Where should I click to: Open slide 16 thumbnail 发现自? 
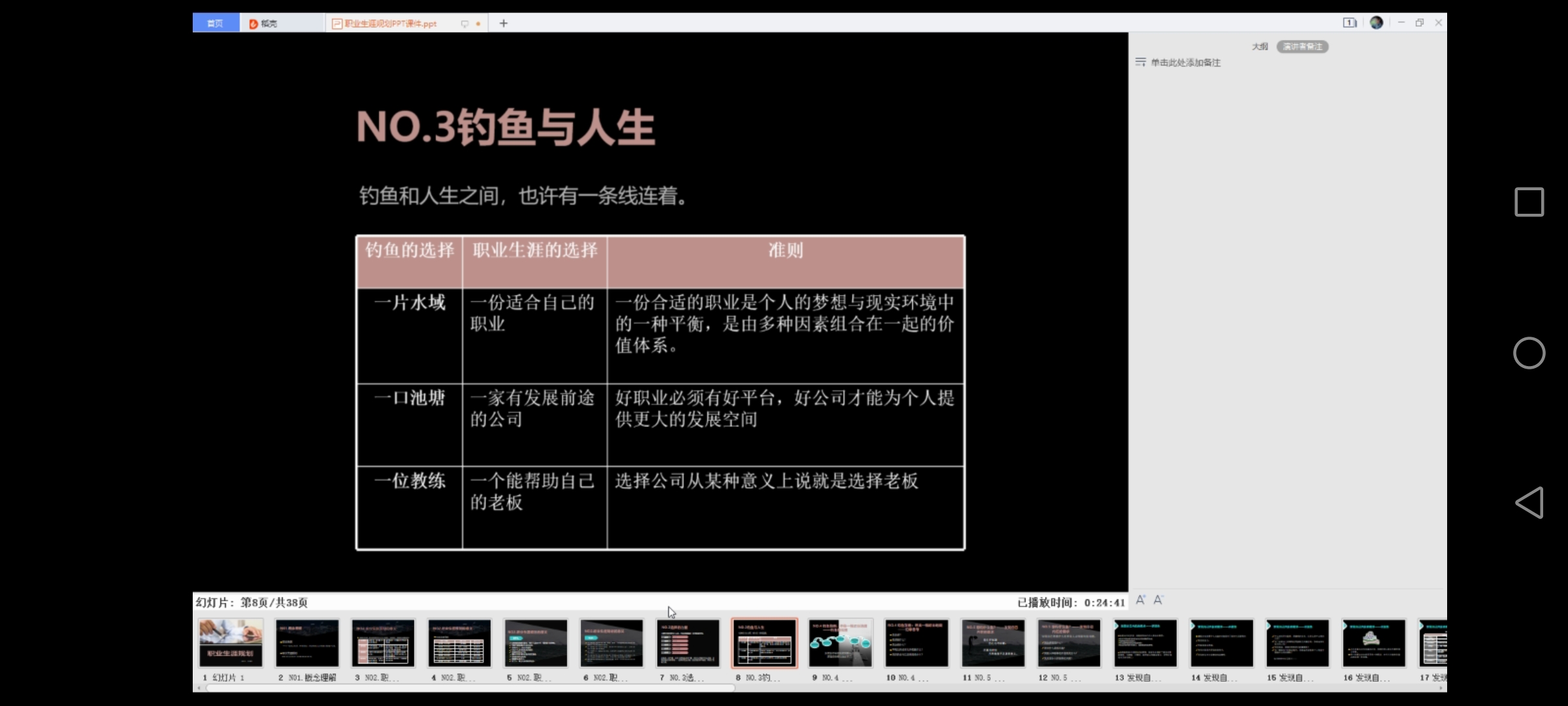pyautogui.click(x=1373, y=644)
